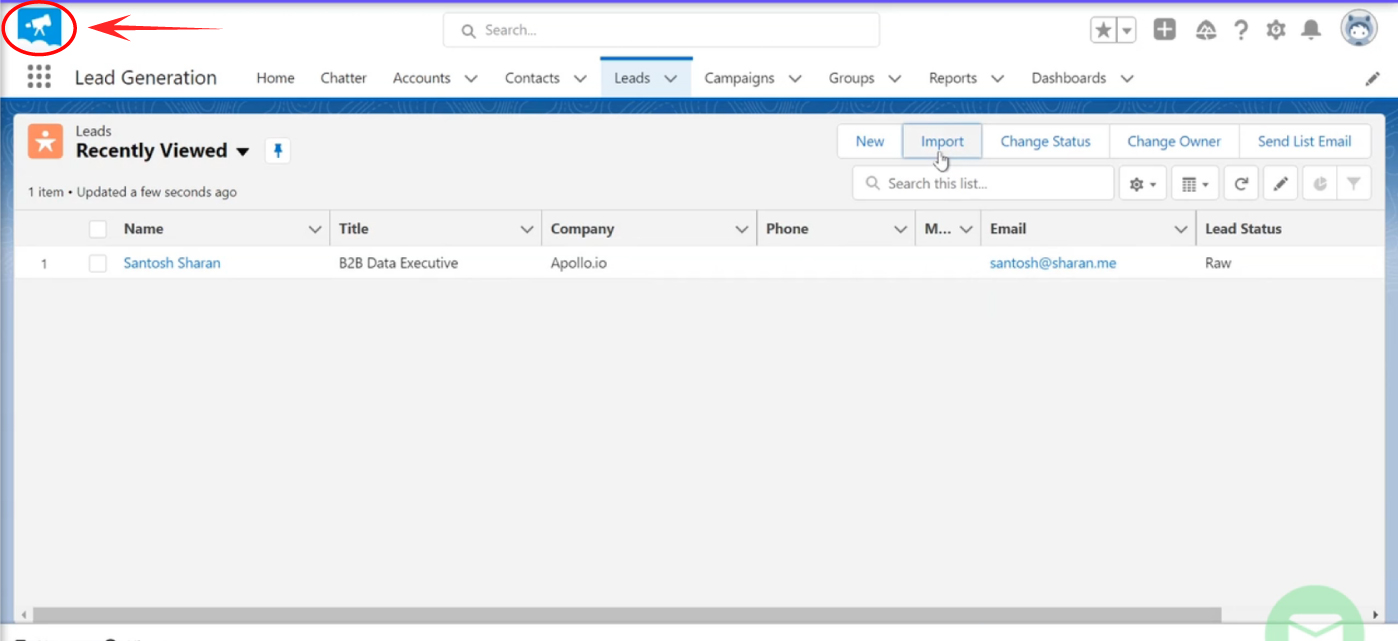Expand the Reports tab chevron

tap(997, 78)
